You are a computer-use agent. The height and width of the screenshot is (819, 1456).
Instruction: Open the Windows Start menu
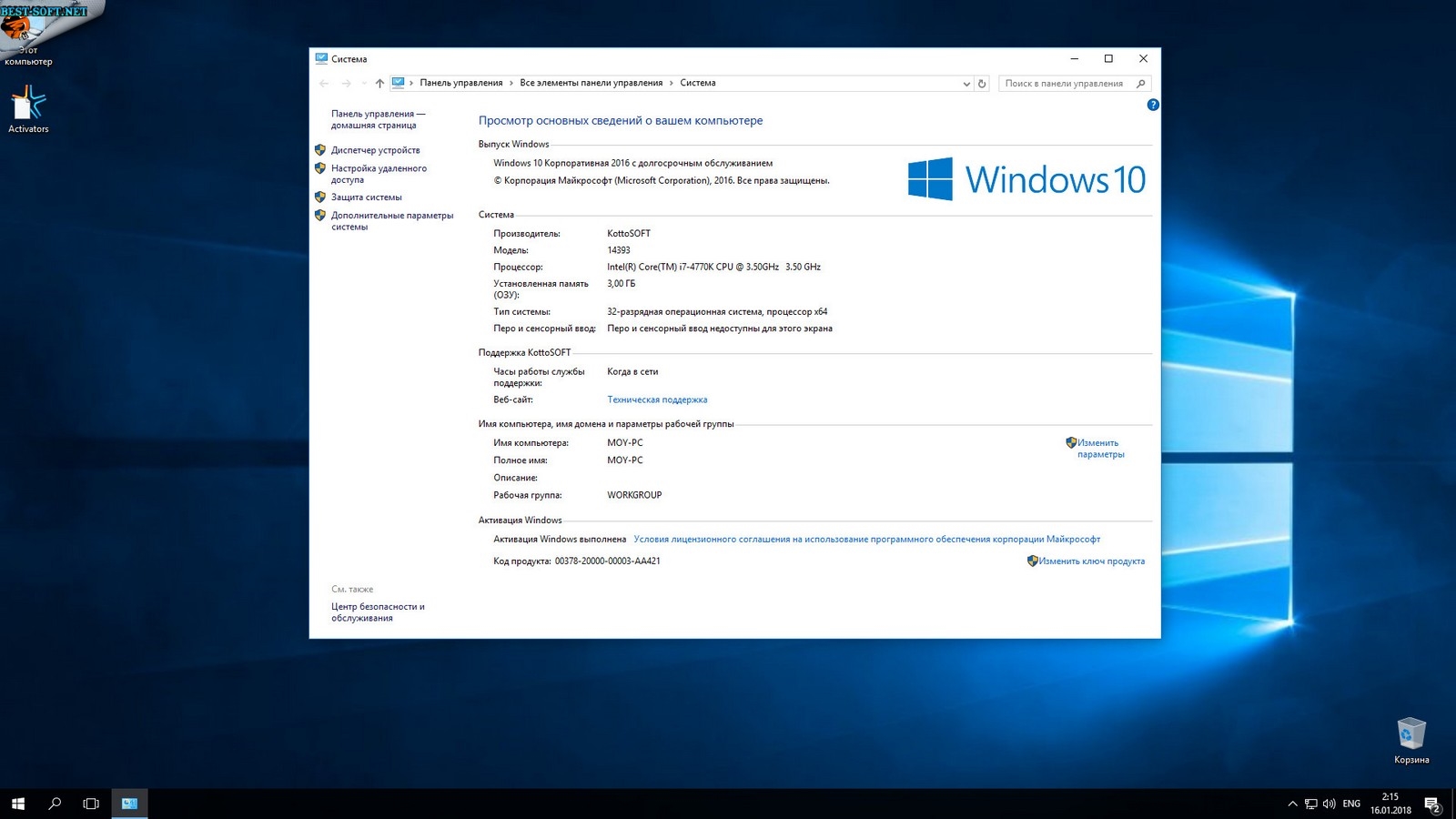[18, 804]
